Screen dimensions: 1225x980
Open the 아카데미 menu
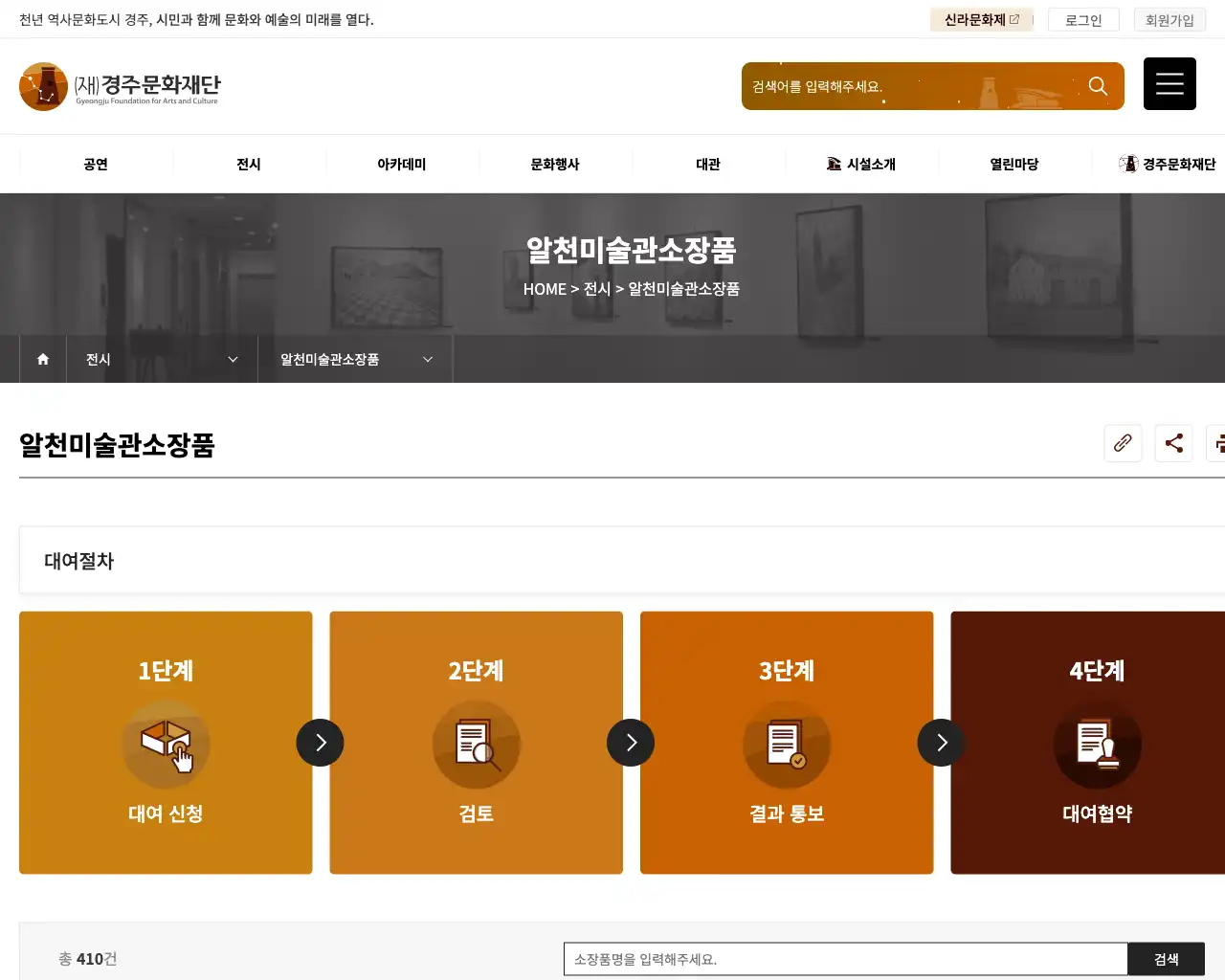tap(402, 163)
